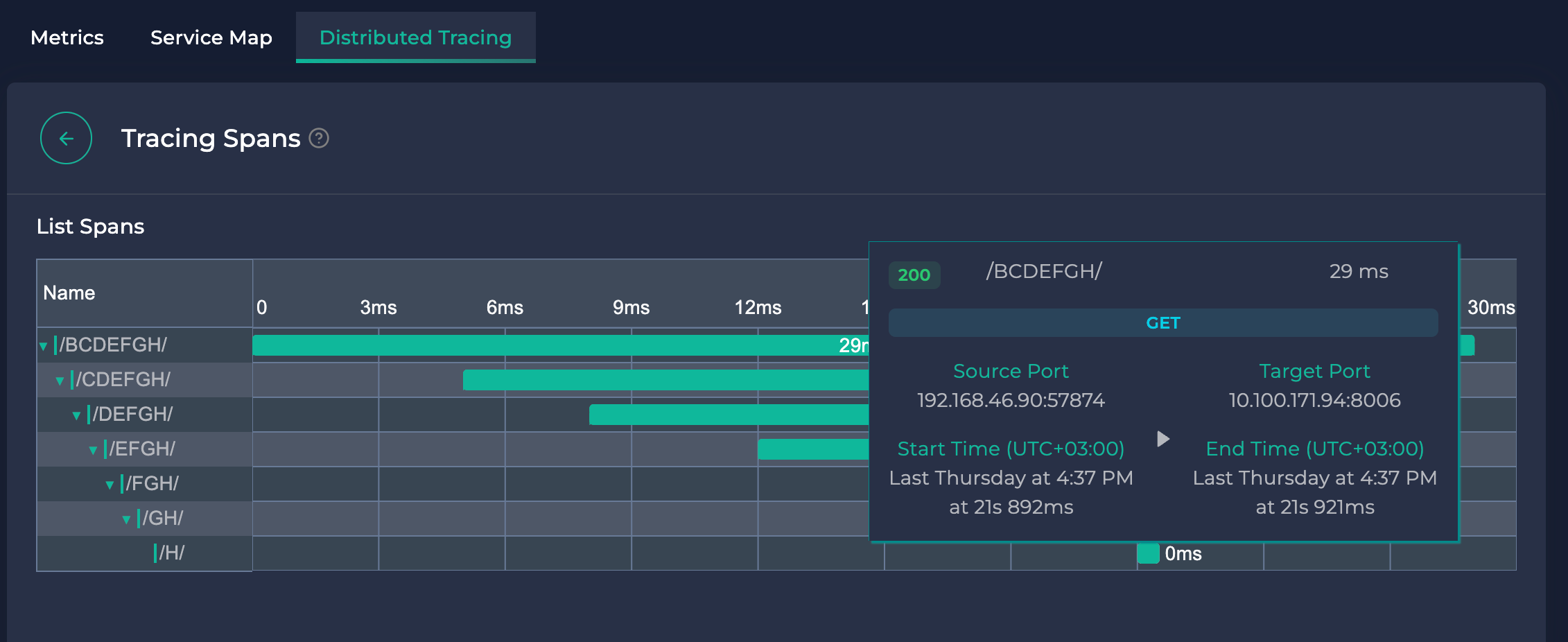Click the play arrow between start and end times

[x=1163, y=439]
